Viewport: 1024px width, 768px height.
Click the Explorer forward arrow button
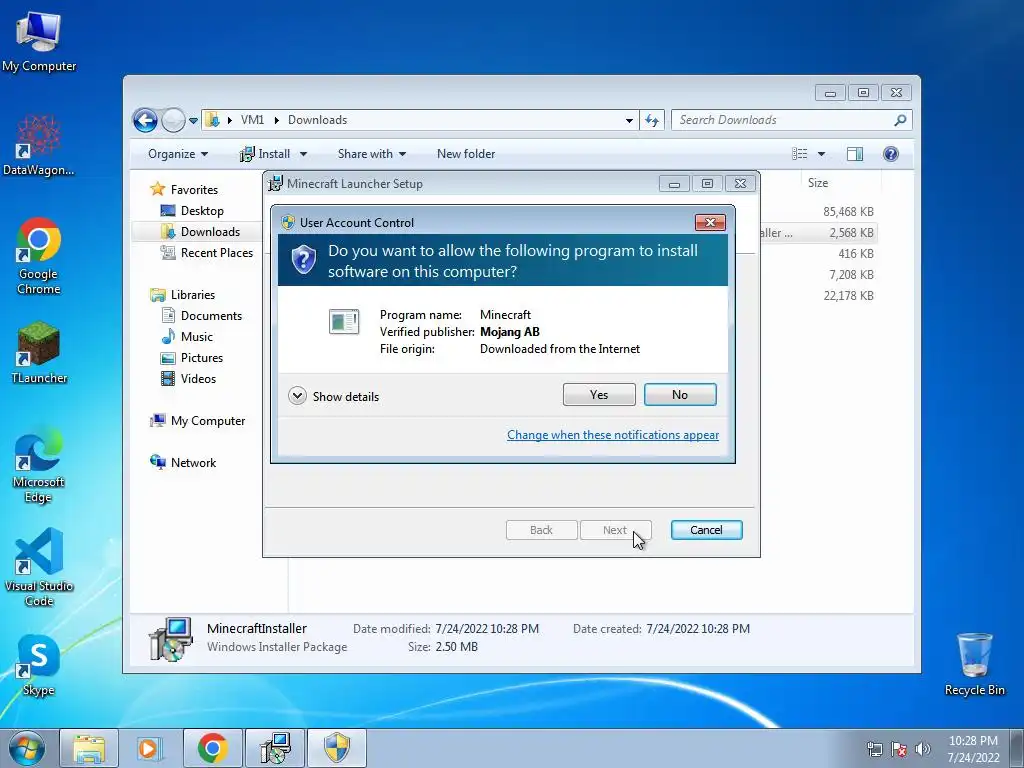[173, 120]
